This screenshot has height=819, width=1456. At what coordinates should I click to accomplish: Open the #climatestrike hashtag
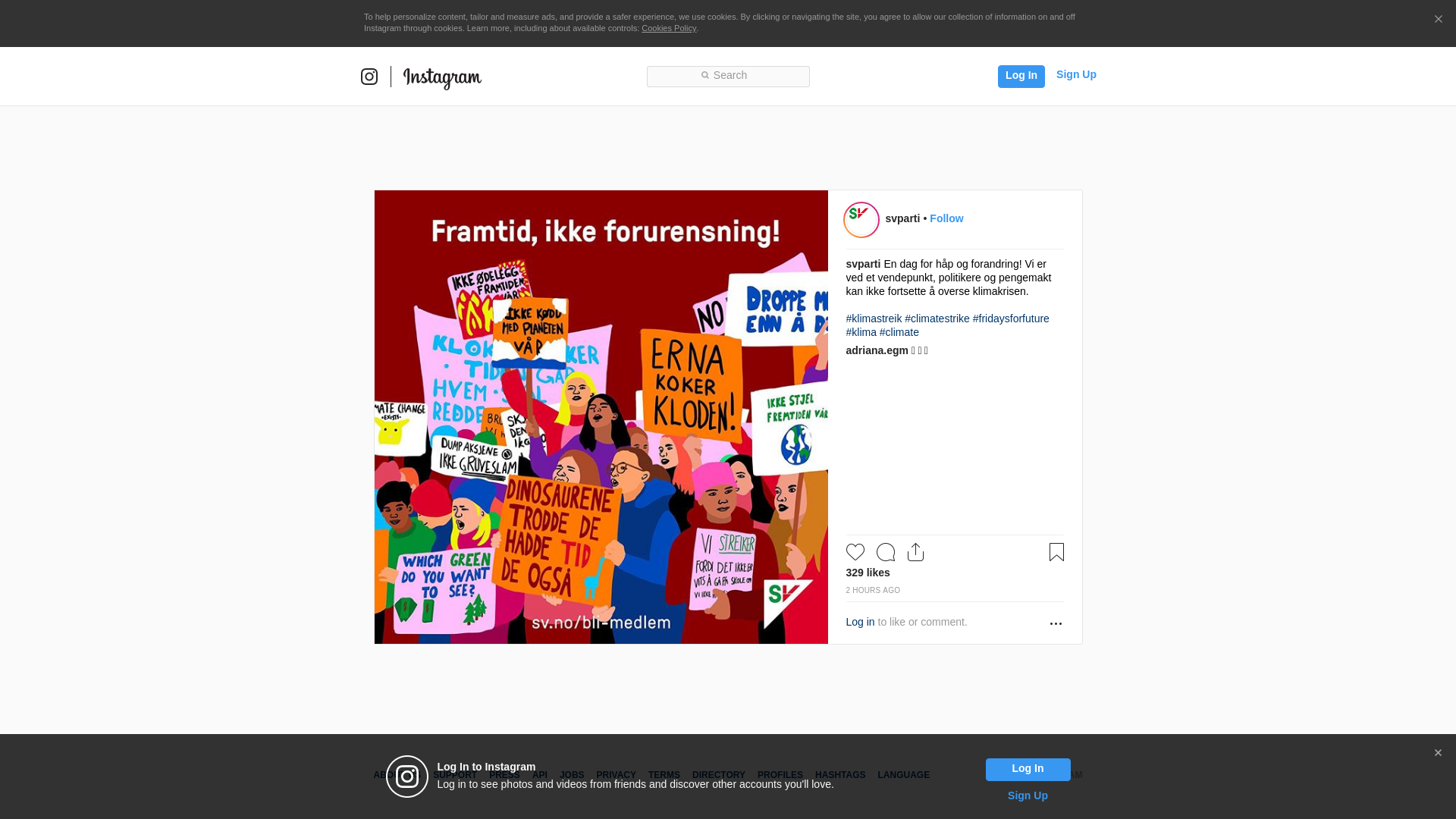(937, 318)
